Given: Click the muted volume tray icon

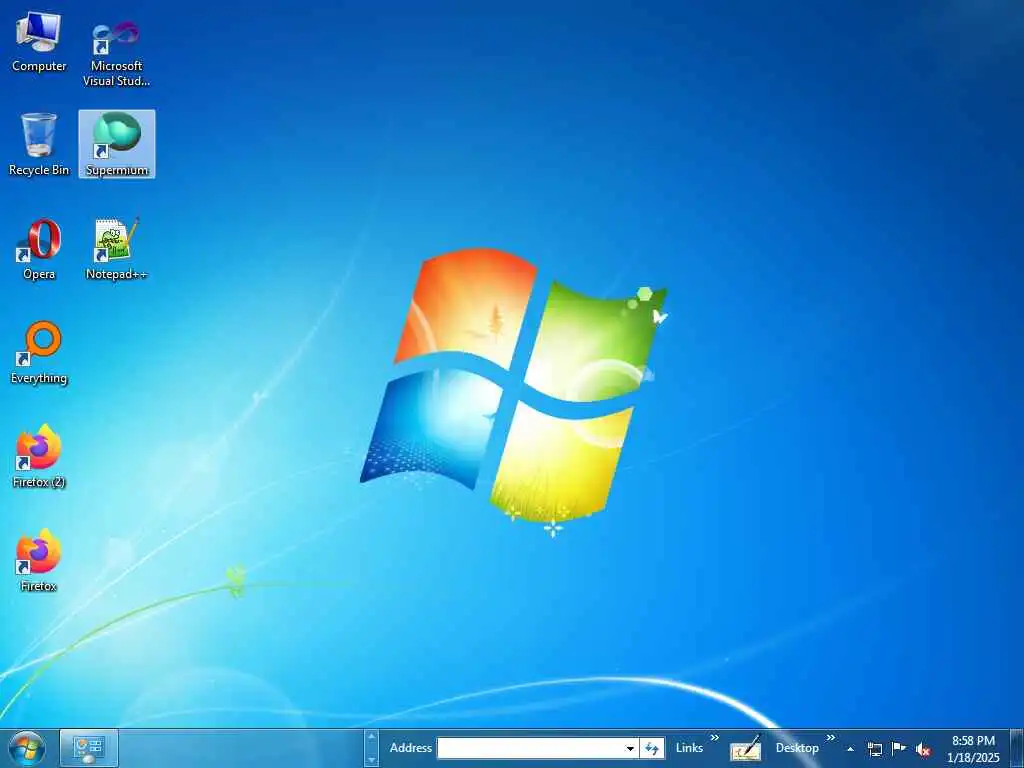Looking at the screenshot, I should (x=923, y=749).
